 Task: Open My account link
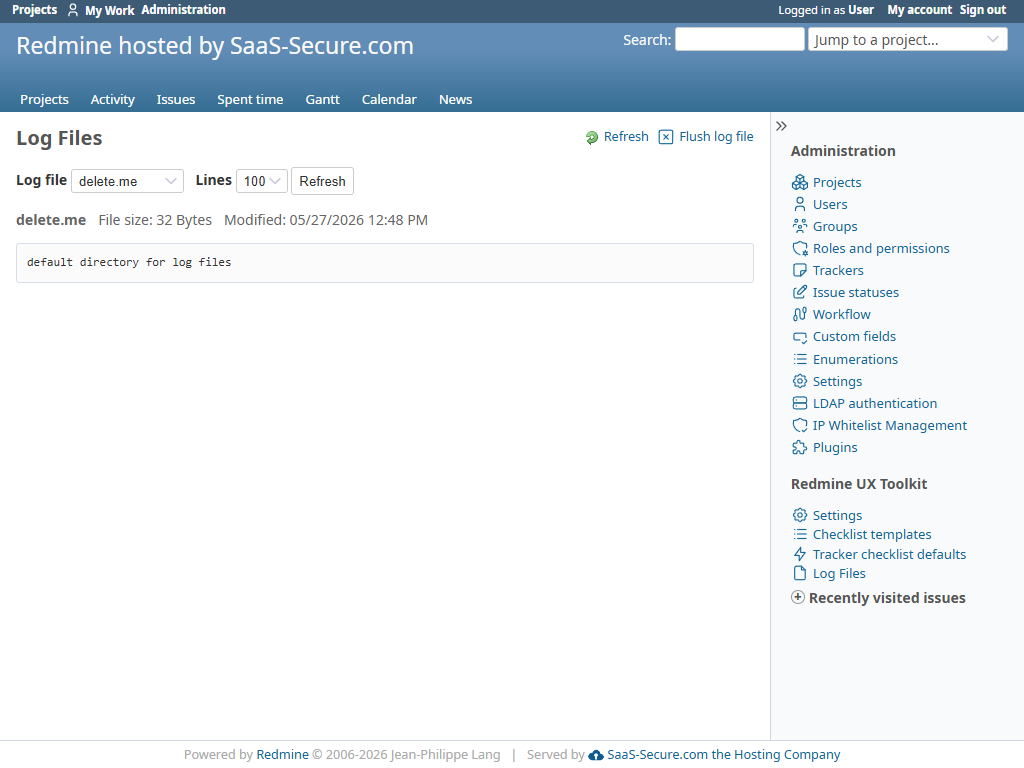(920, 10)
